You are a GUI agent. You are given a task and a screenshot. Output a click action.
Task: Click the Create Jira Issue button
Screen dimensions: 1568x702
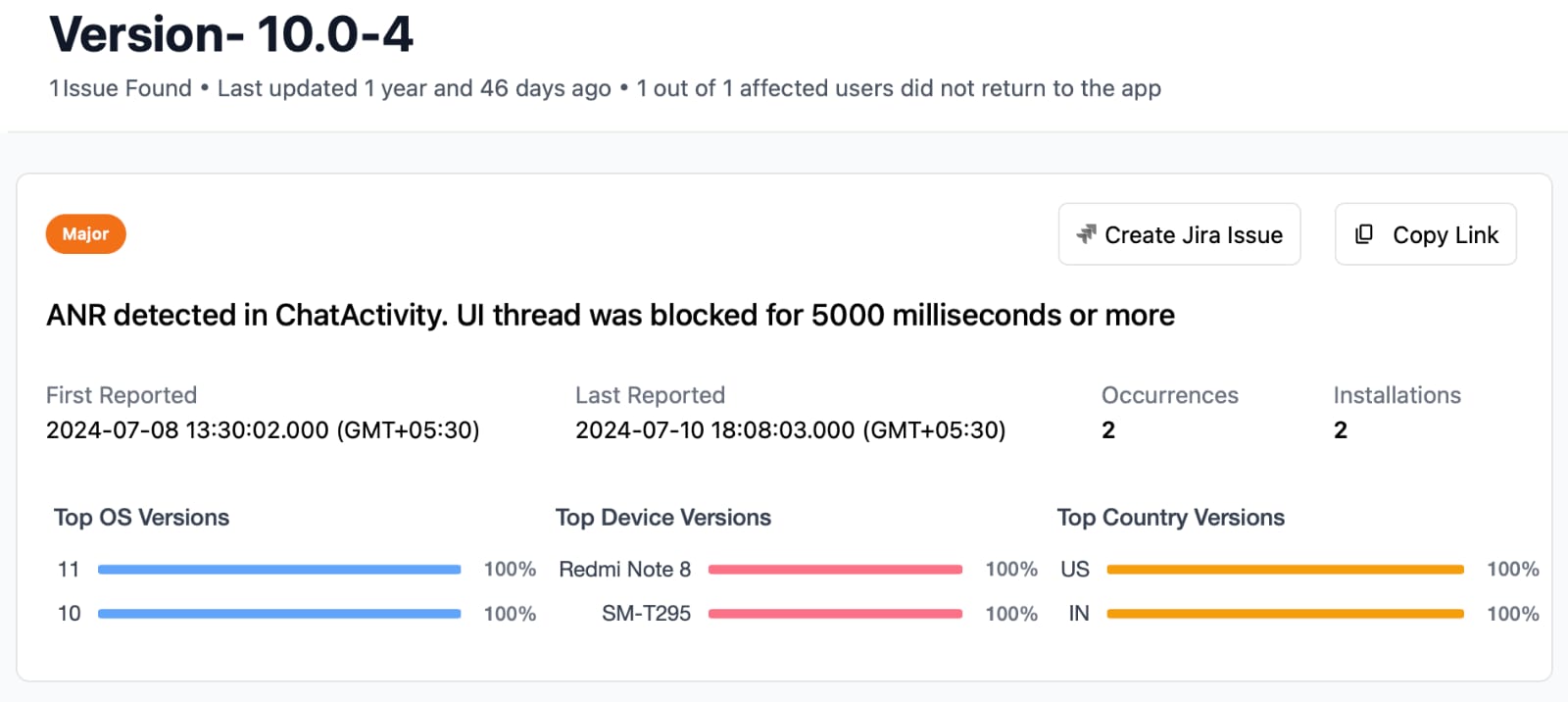point(1179,234)
